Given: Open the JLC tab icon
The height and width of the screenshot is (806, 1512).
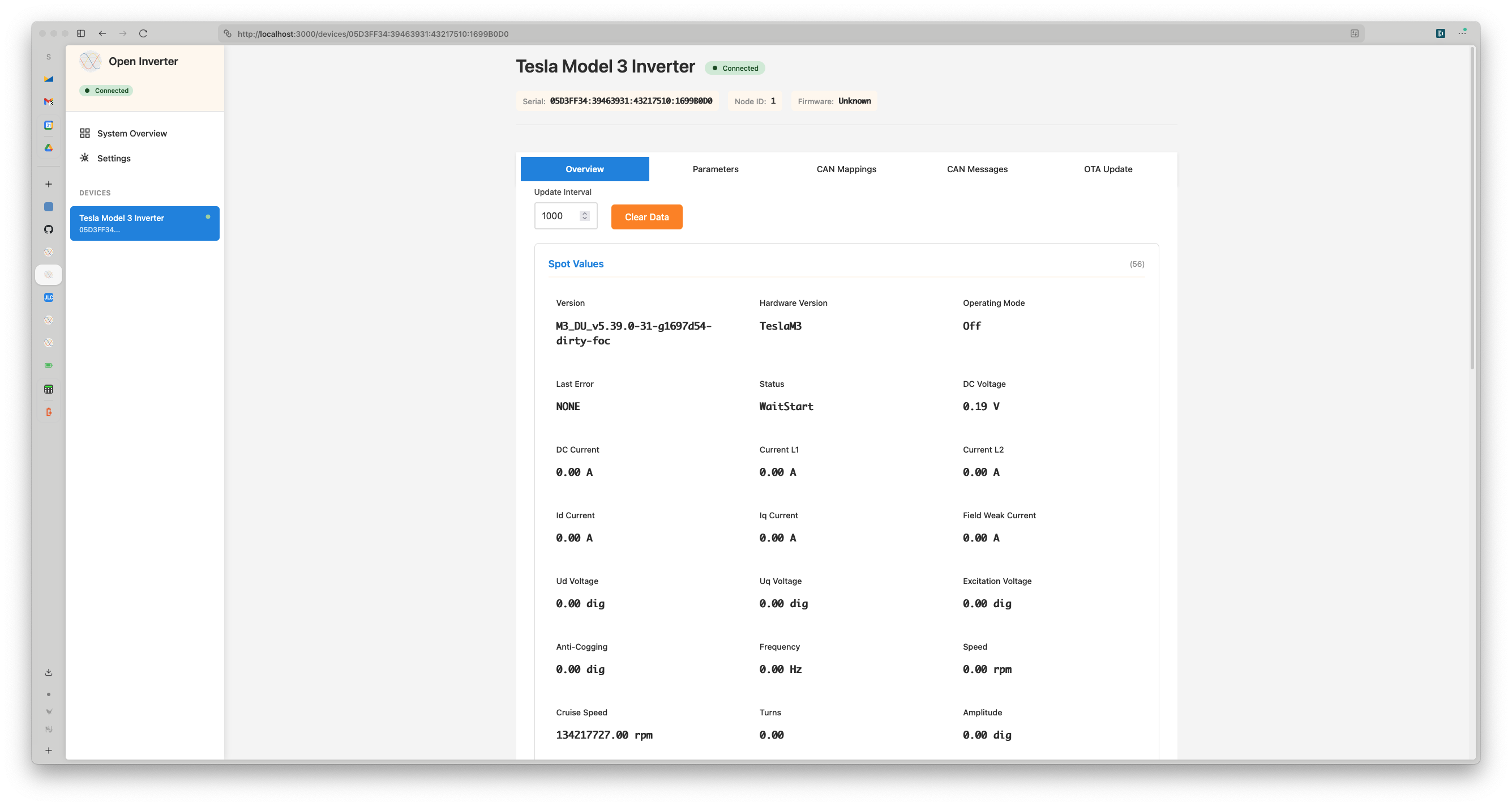Looking at the screenshot, I should (x=49, y=297).
